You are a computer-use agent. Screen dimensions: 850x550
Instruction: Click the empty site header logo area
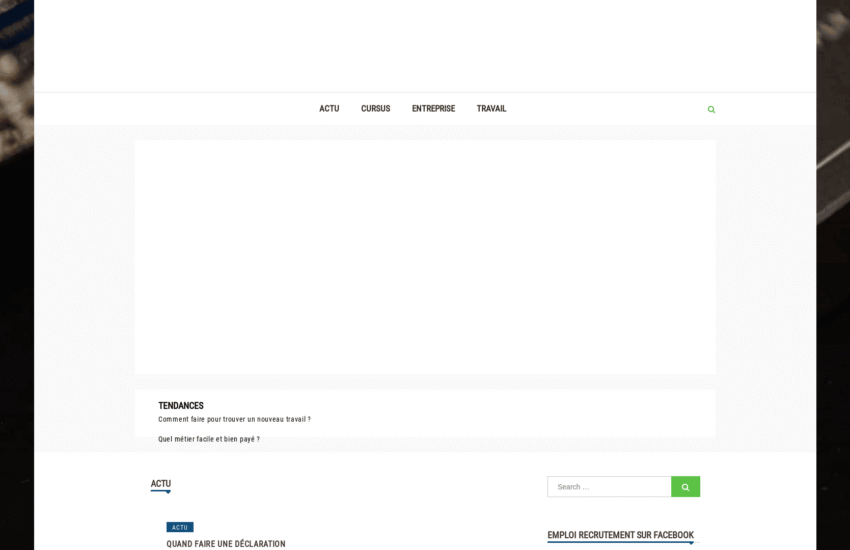(x=425, y=45)
